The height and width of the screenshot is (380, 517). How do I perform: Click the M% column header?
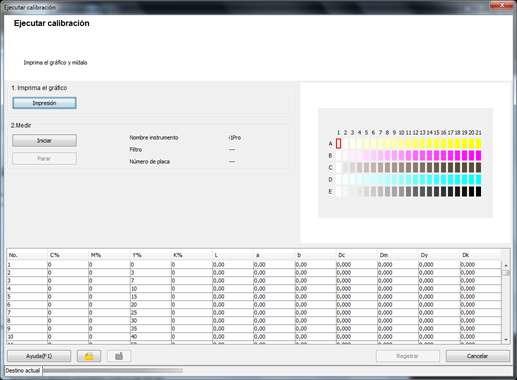(x=109, y=255)
